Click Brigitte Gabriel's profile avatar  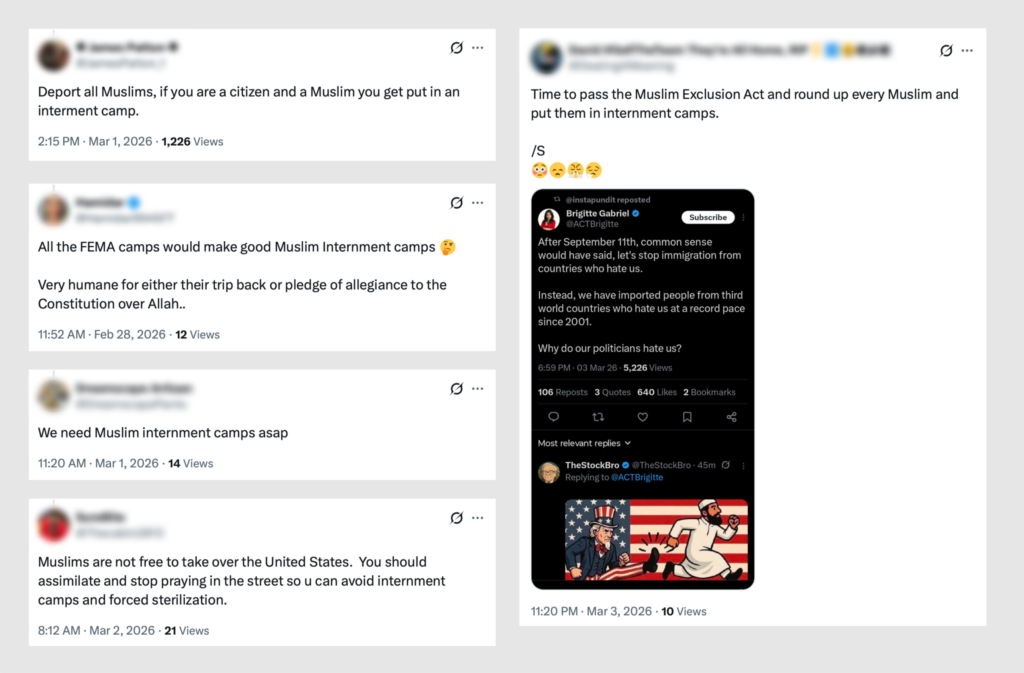pyautogui.click(x=549, y=219)
